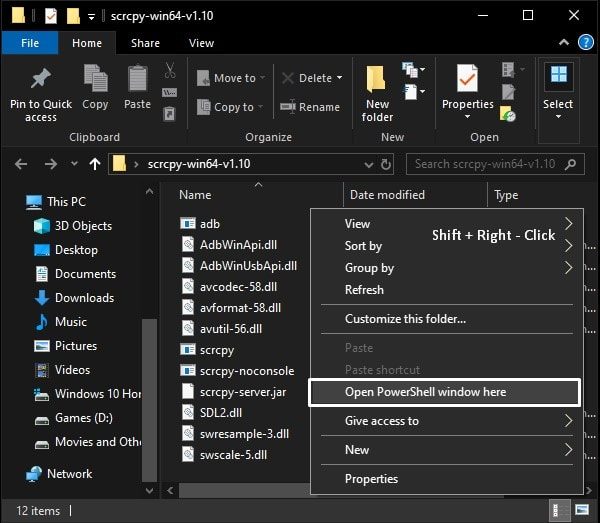The height and width of the screenshot is (523, 600).
Task: Open the Delete dropdown arrow
Action: click(x=339, y=78)
